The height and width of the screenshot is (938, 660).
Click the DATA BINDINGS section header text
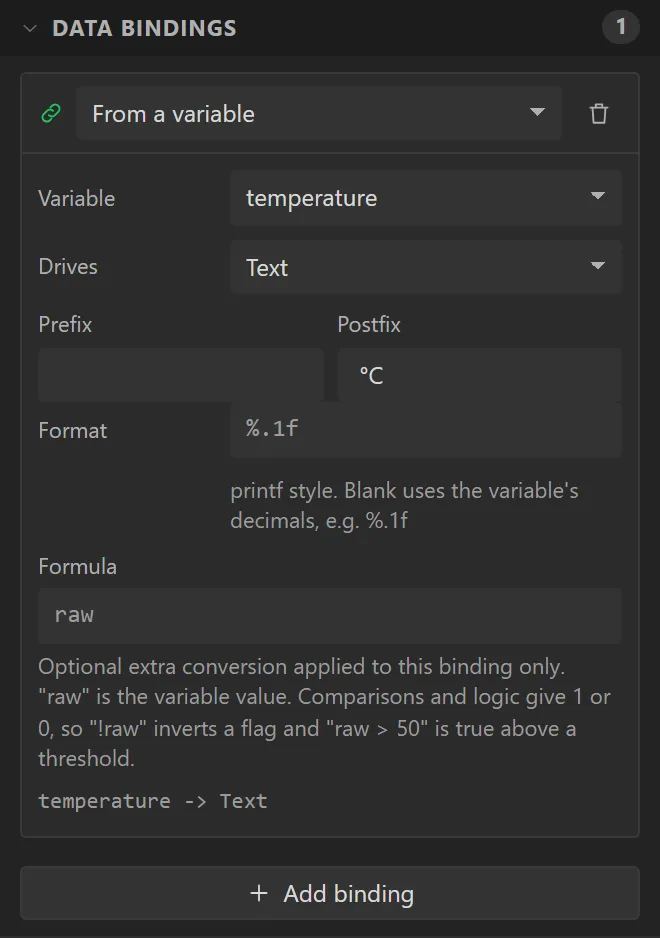pos(144,28)
